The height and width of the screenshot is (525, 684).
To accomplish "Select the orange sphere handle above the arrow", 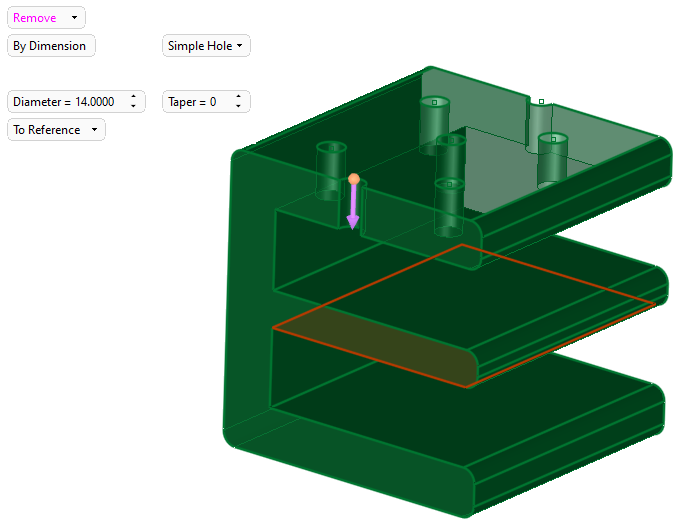I will tap(353, 179).
